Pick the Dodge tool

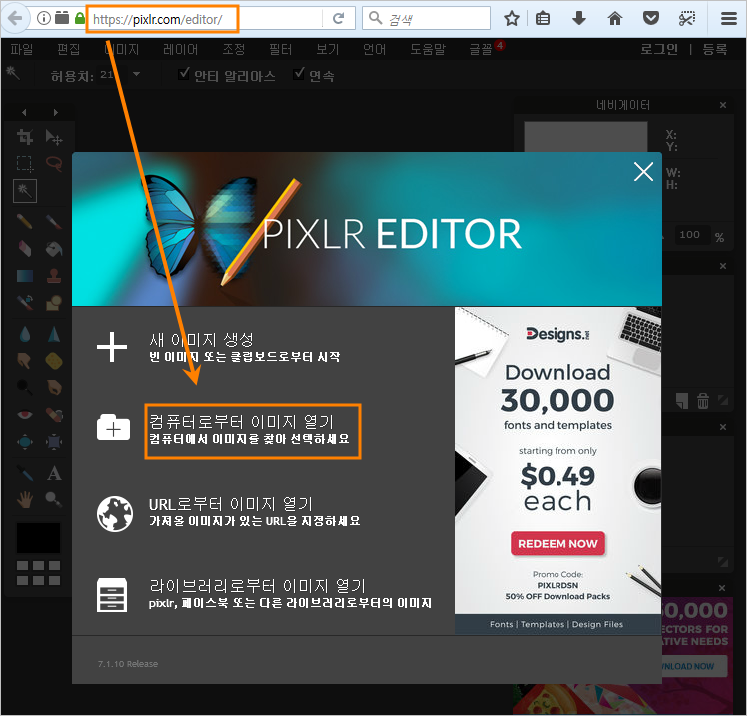[x=25, y=387]
